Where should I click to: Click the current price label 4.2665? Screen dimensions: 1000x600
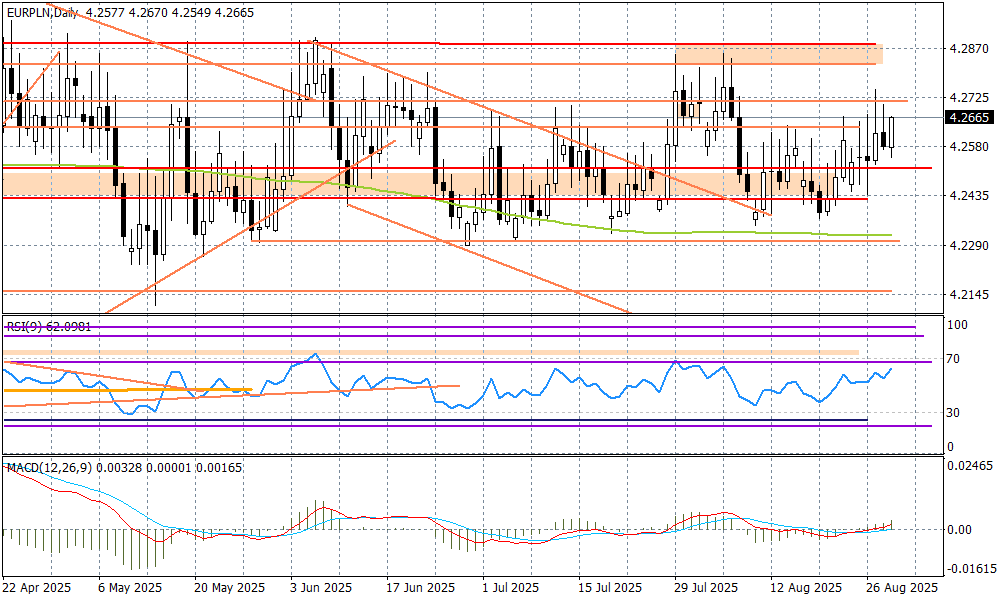(x=969, y=117)
